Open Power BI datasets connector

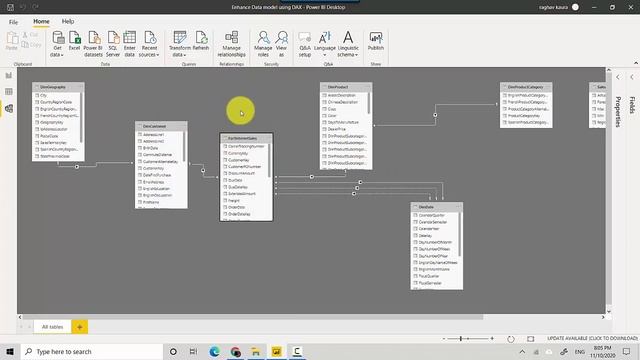coord(93,44)
